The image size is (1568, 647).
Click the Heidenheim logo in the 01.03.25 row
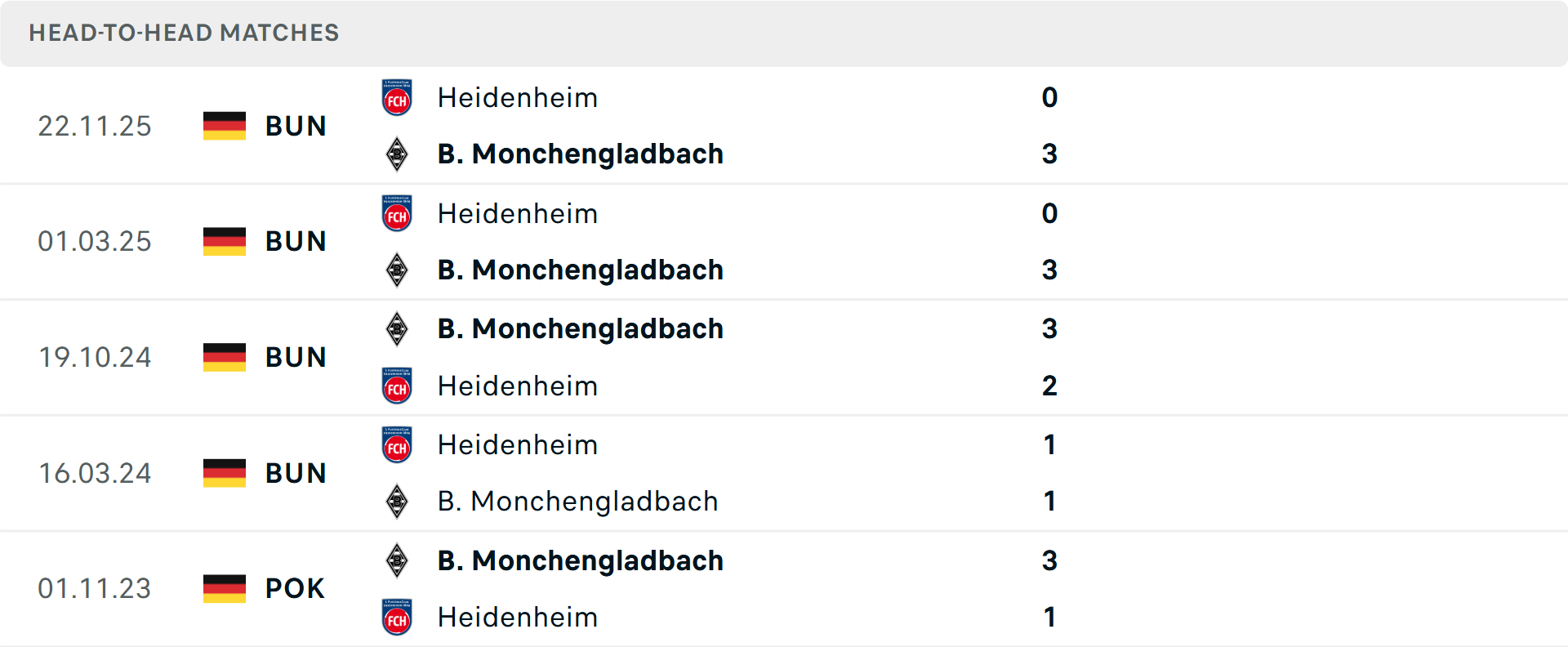click(x=397, y=213)
